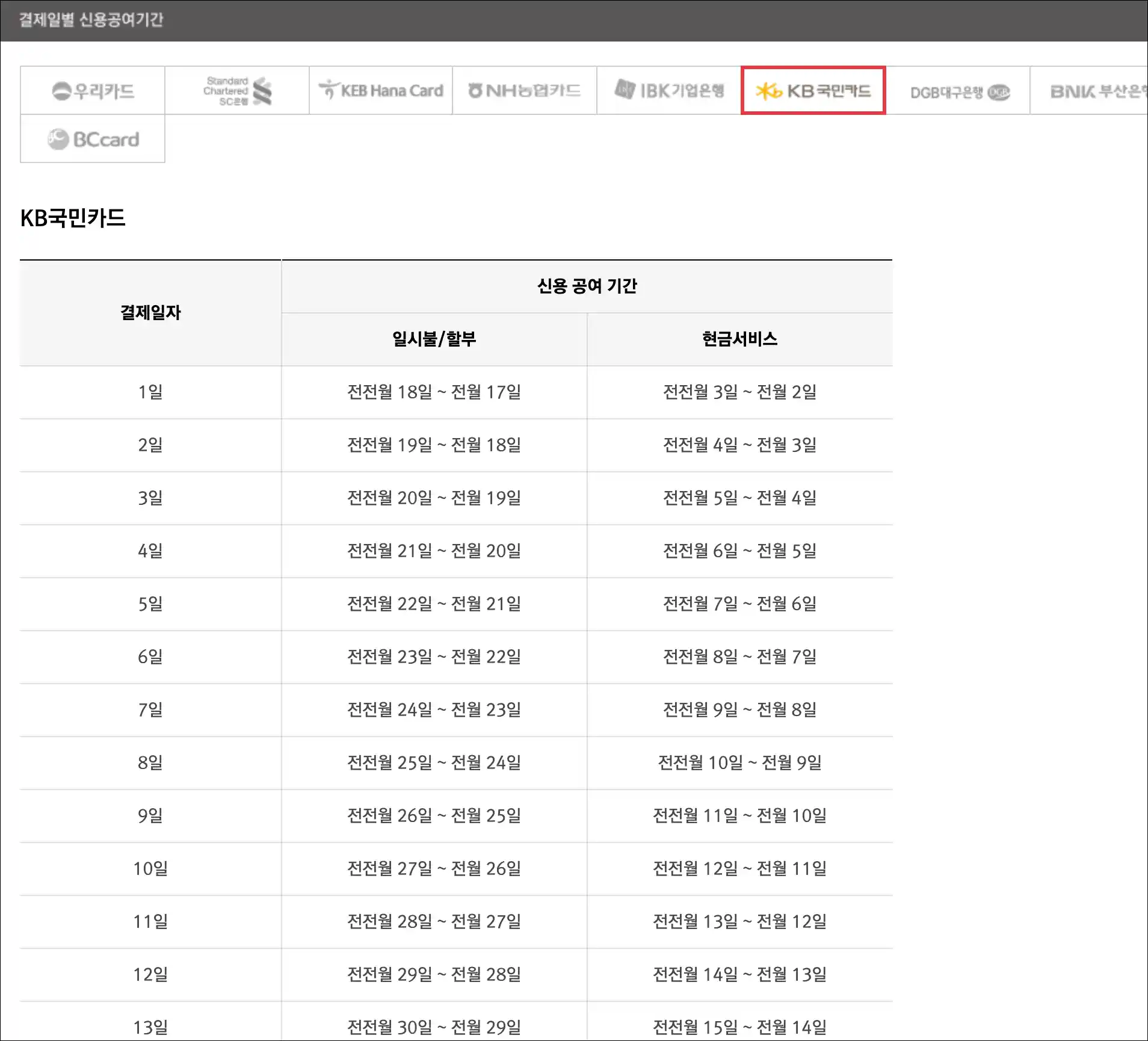Switch to the NH농협카드 tab

tap(525, 90)
